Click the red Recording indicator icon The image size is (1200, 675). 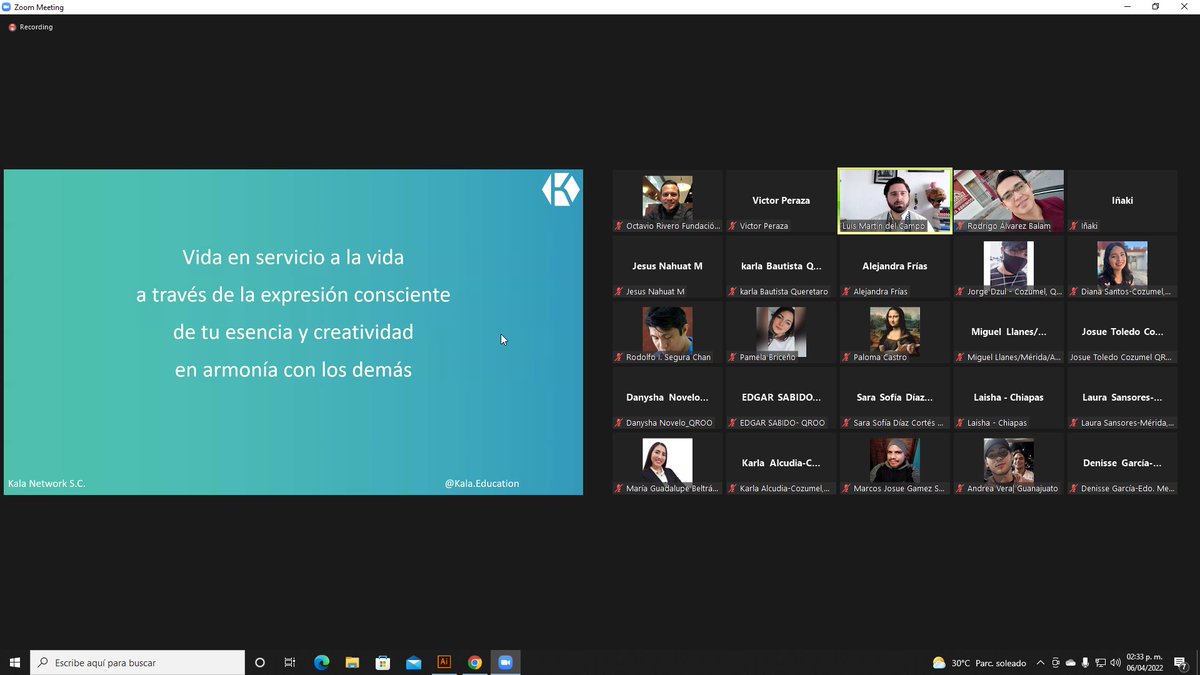[13, 27]
